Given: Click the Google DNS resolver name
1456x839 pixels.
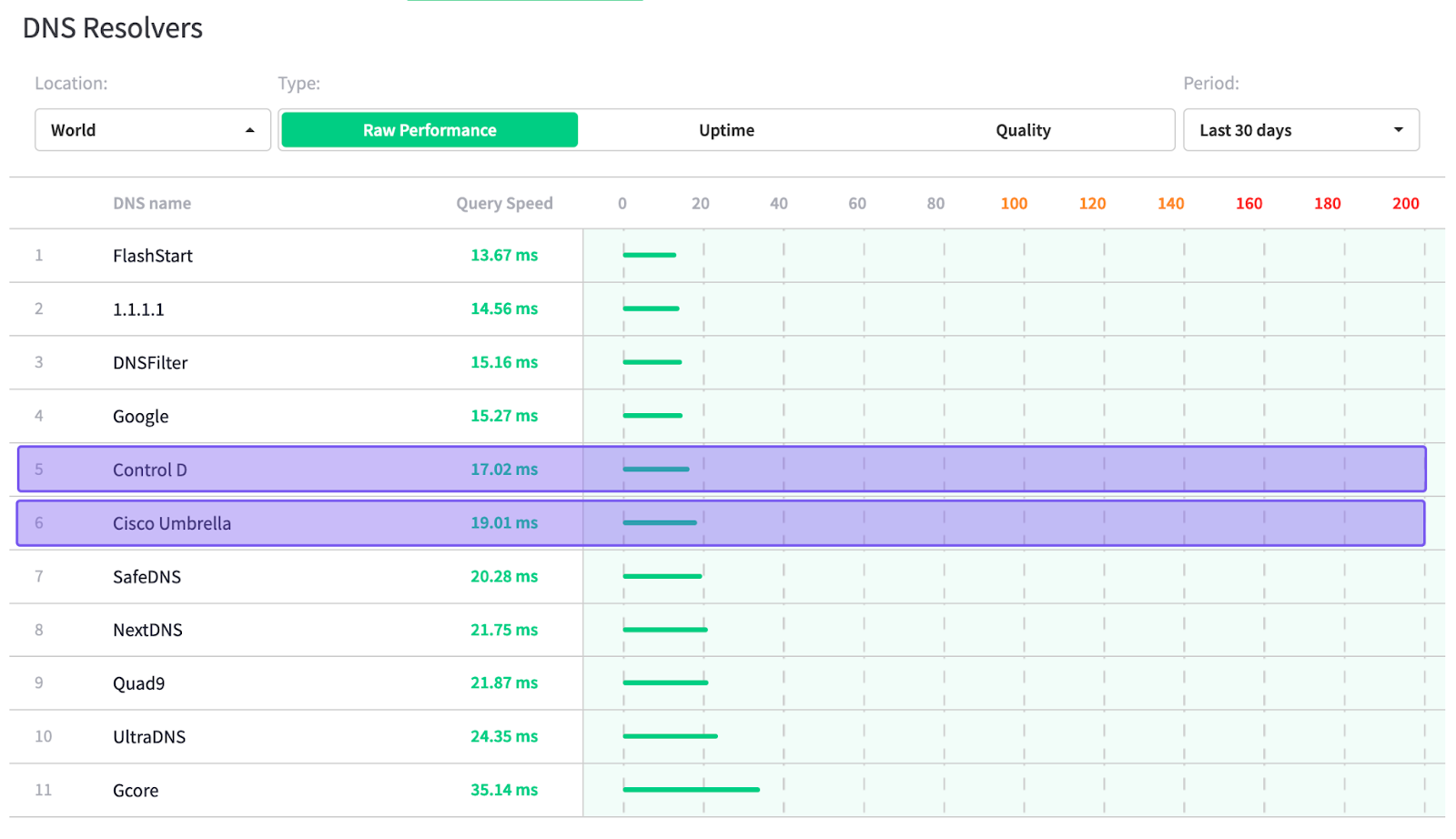Looking at the screenshot, I should point(141,417).
